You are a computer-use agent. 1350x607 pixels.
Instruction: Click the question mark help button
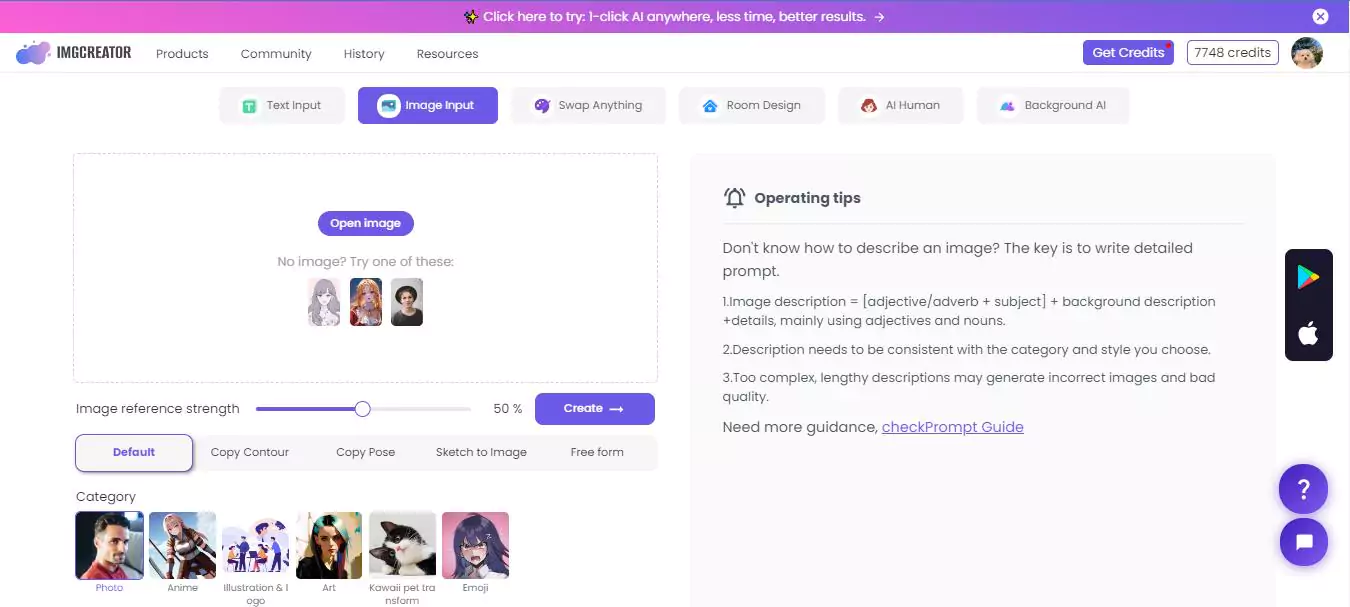click(1304, 489)
